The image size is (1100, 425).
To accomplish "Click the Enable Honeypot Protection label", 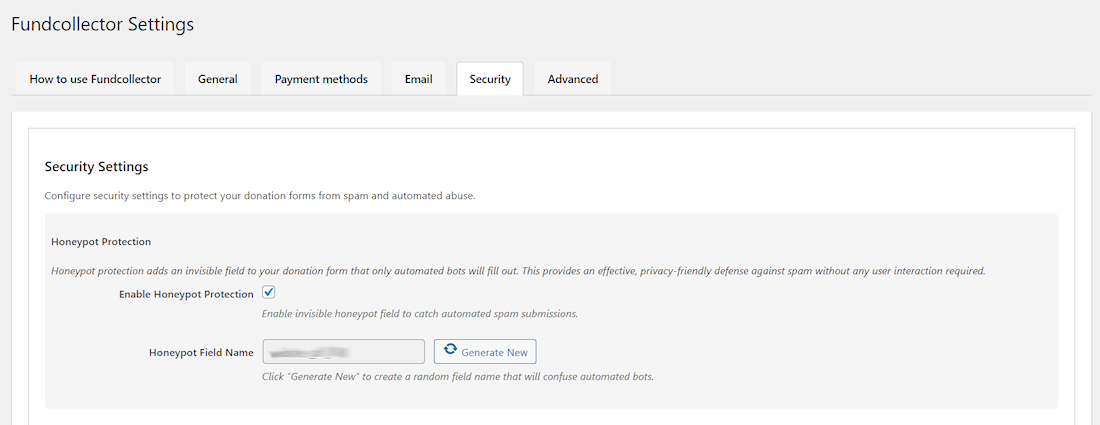I will 186,294.
